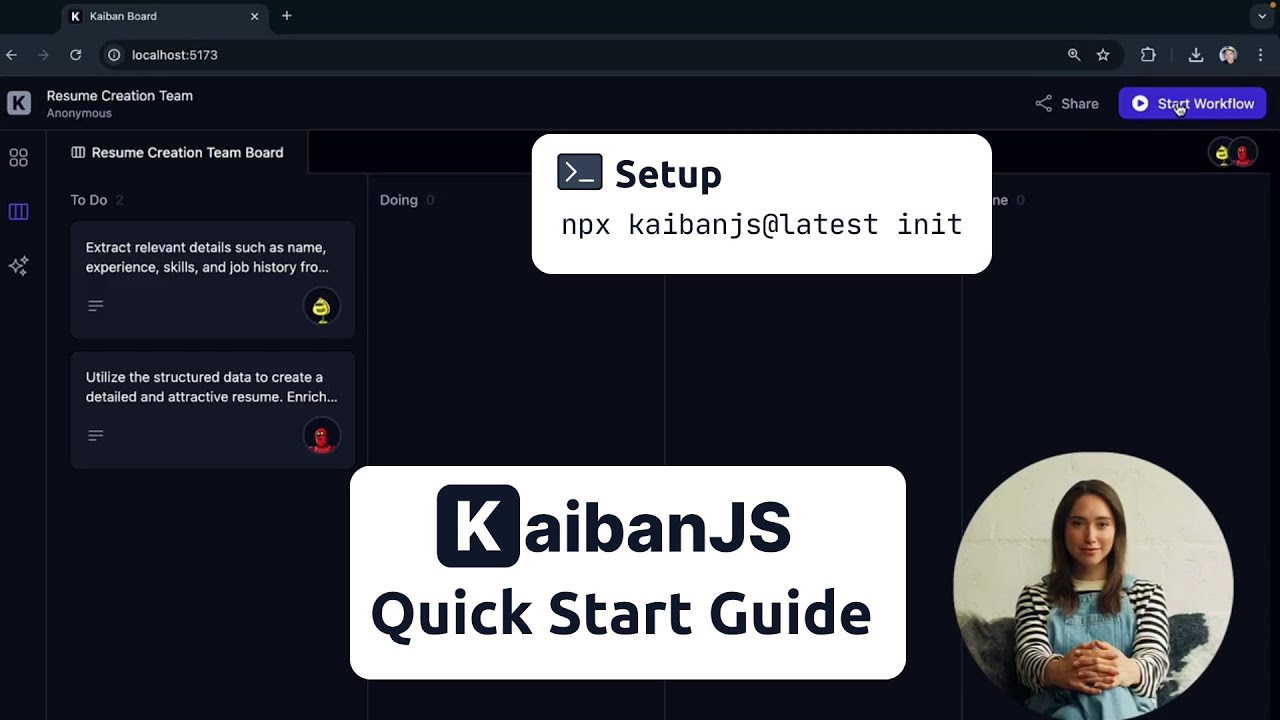Click the Kaiban K logo in the app header
1280x720 pixels.
[x=19, y=103]
